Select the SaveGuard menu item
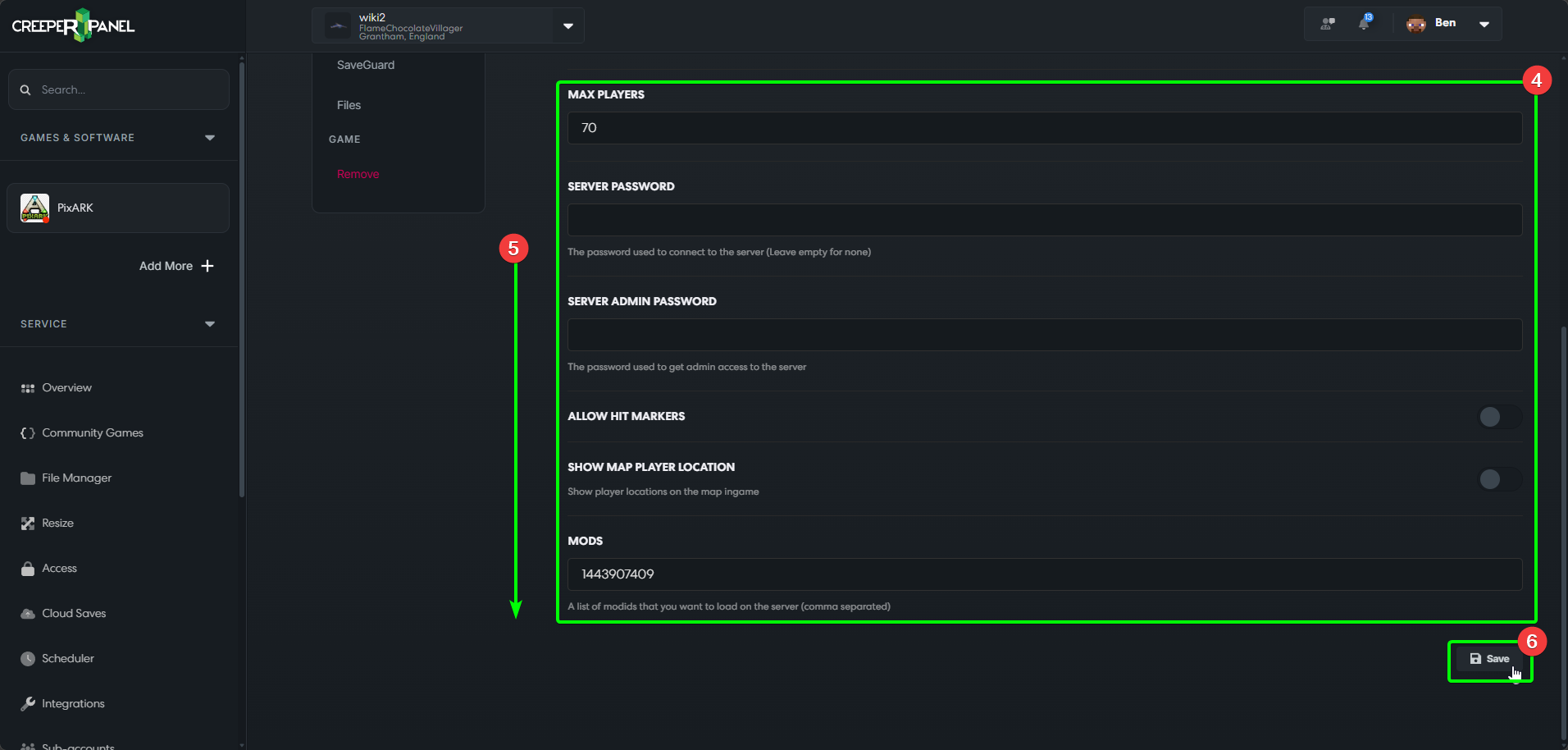1568x750 pixels. 366,65
